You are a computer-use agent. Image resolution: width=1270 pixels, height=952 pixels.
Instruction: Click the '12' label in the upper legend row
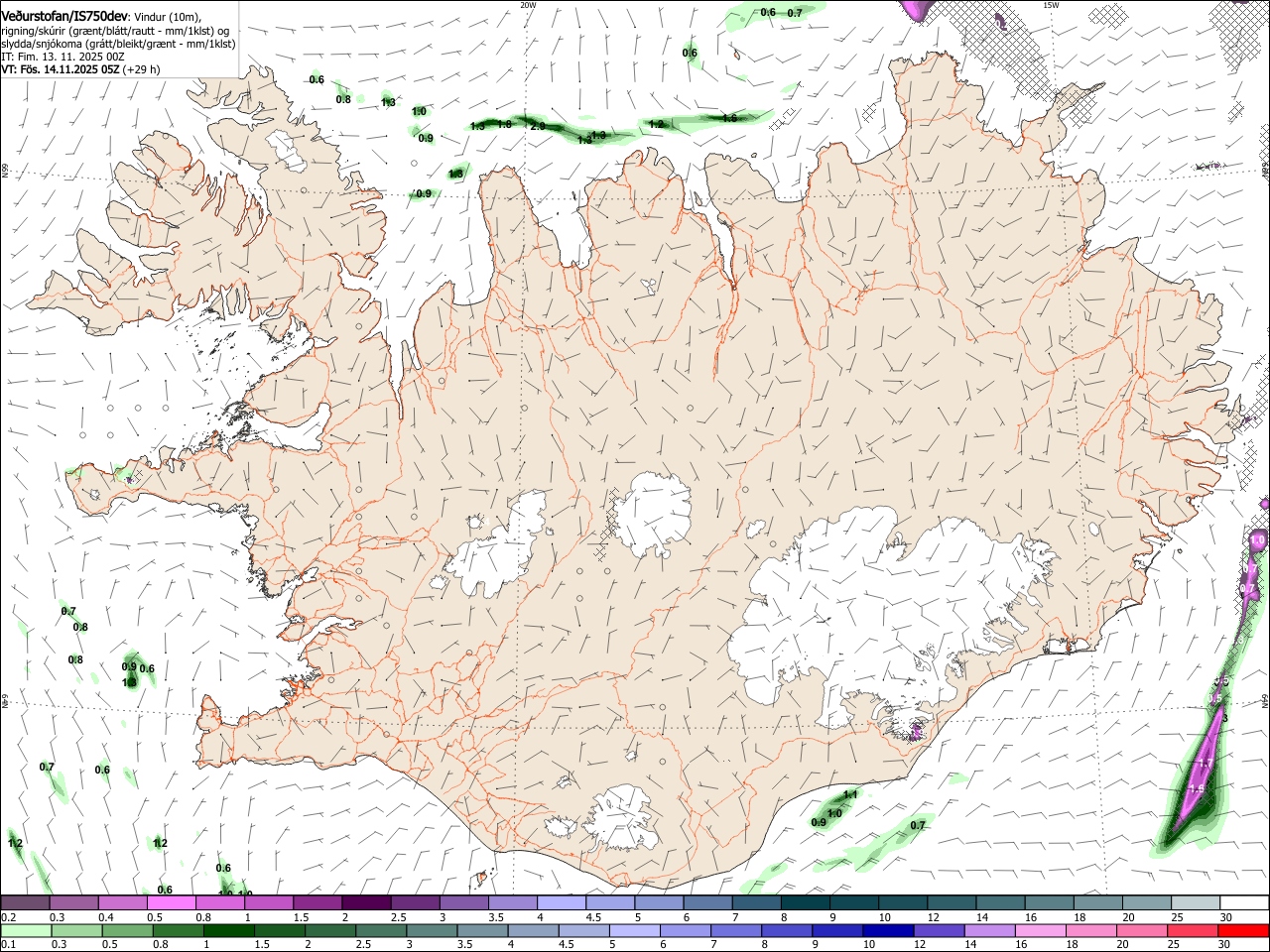point(932,917)
